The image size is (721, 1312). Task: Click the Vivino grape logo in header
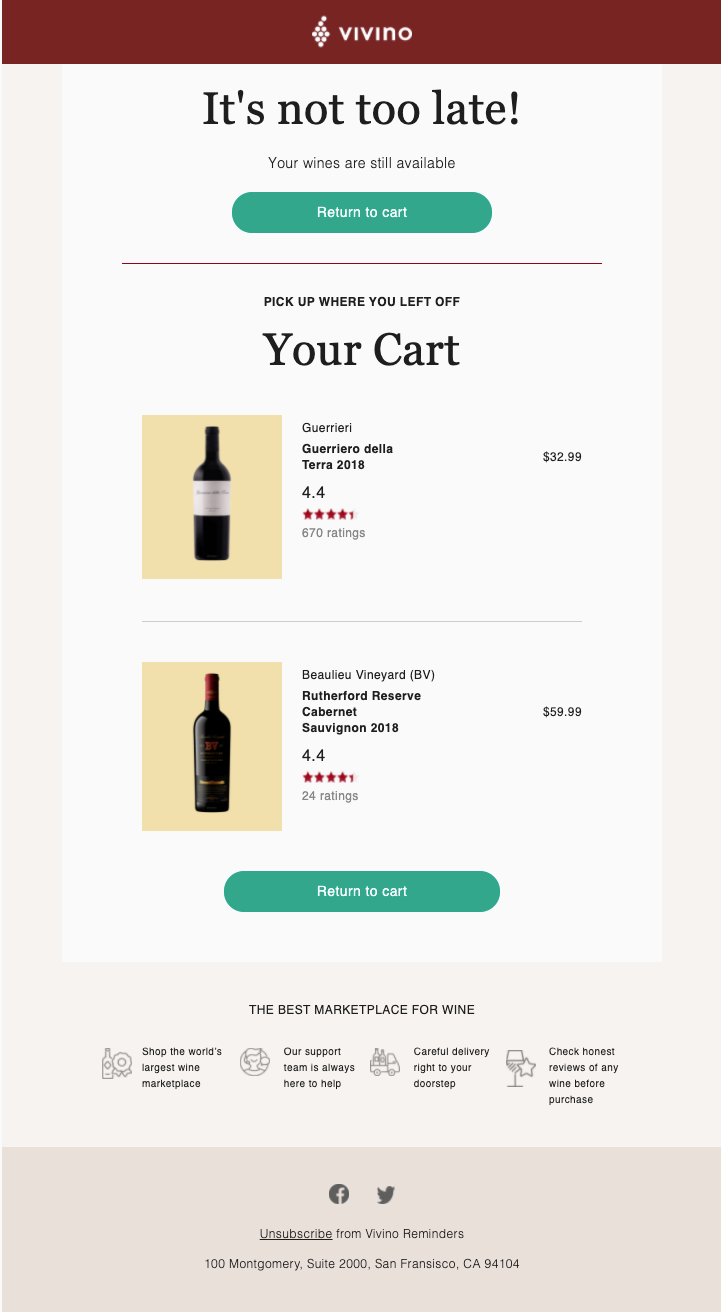pyautogui.click(x=321, y=32)
